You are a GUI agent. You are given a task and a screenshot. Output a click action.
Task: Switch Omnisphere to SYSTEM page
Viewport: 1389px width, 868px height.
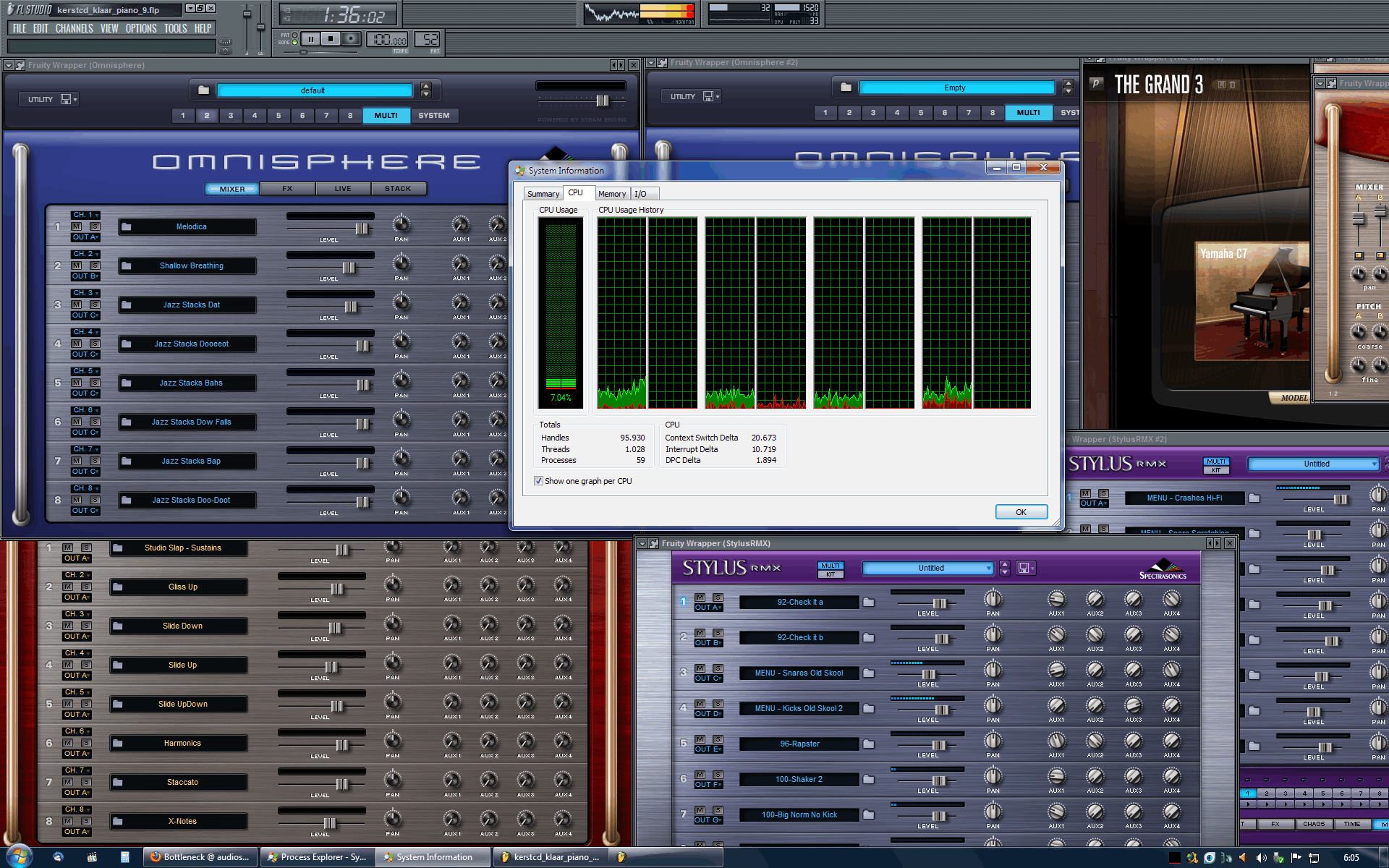433,116
